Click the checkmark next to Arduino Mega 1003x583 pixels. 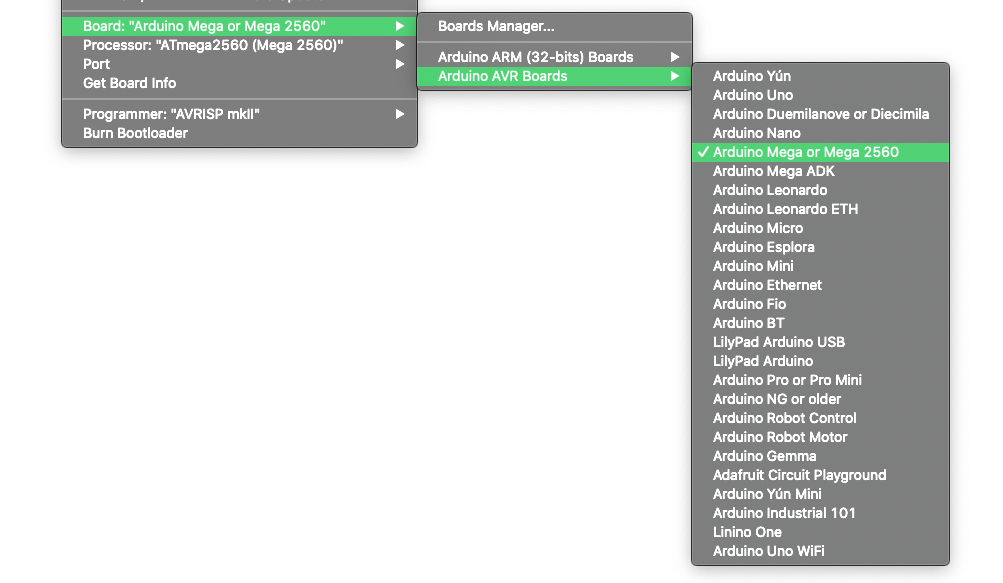703,152
